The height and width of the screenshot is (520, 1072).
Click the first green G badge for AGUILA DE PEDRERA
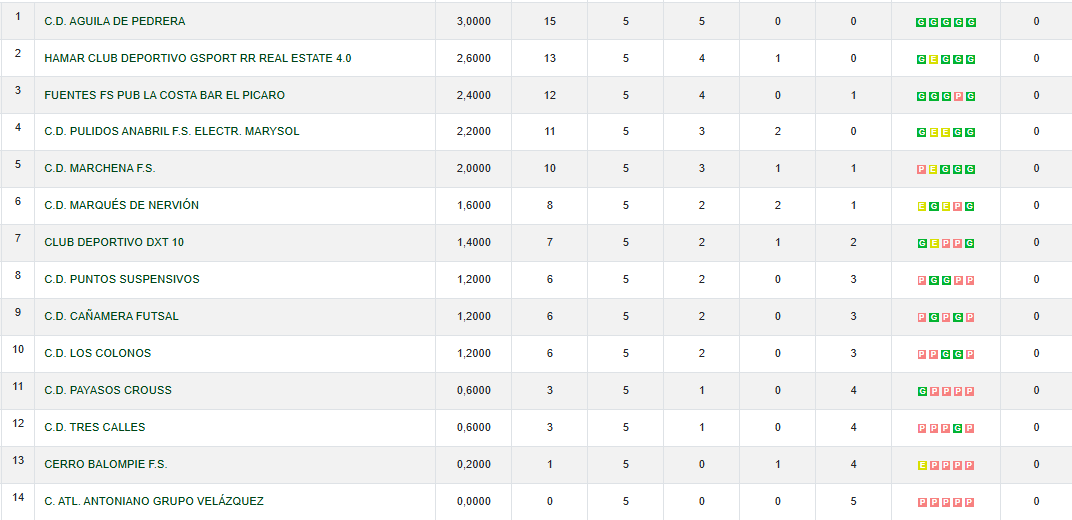(921, 22)
